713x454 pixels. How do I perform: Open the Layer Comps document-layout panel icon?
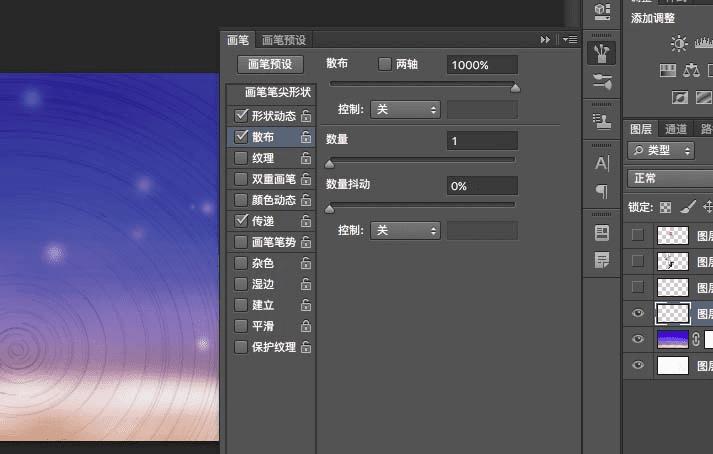point(602,232)
